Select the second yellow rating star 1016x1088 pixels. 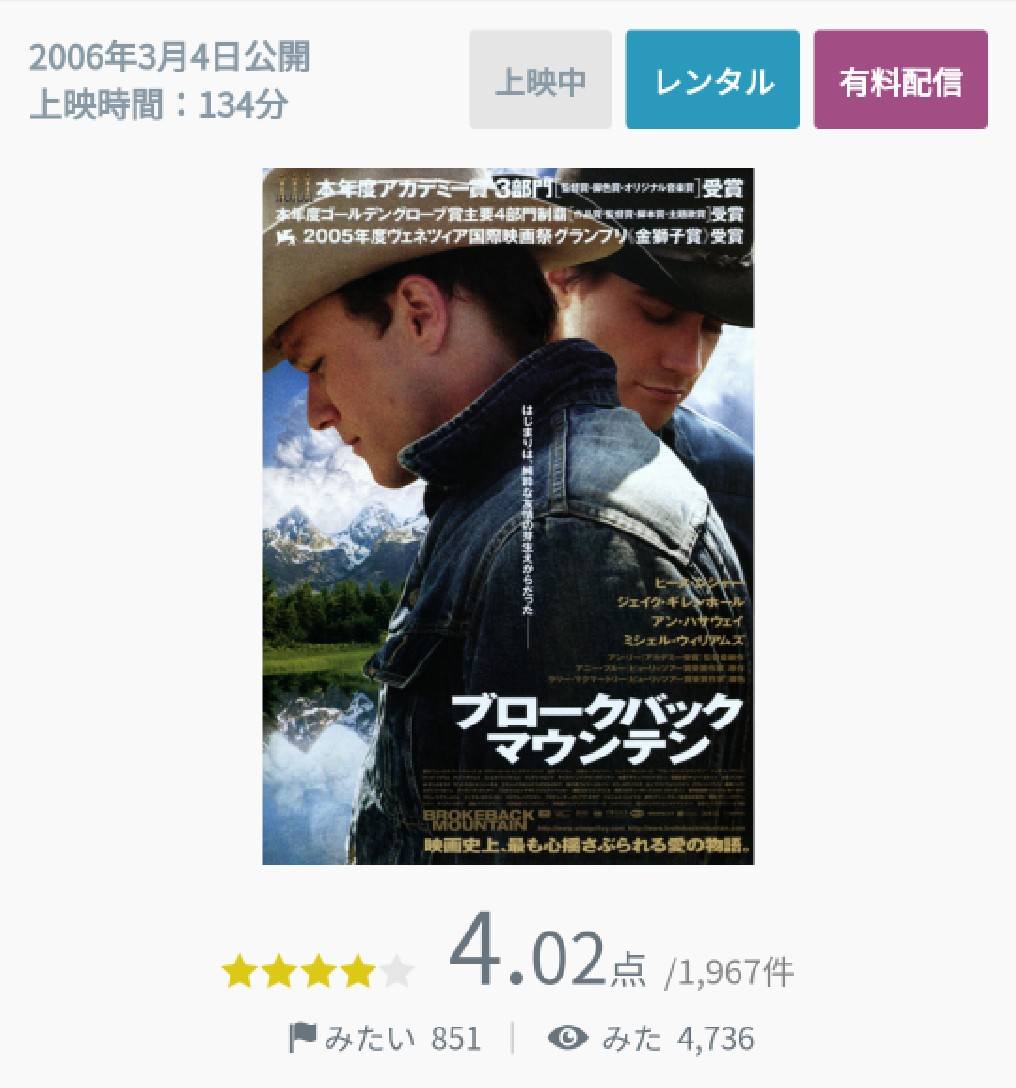point(279,971)
